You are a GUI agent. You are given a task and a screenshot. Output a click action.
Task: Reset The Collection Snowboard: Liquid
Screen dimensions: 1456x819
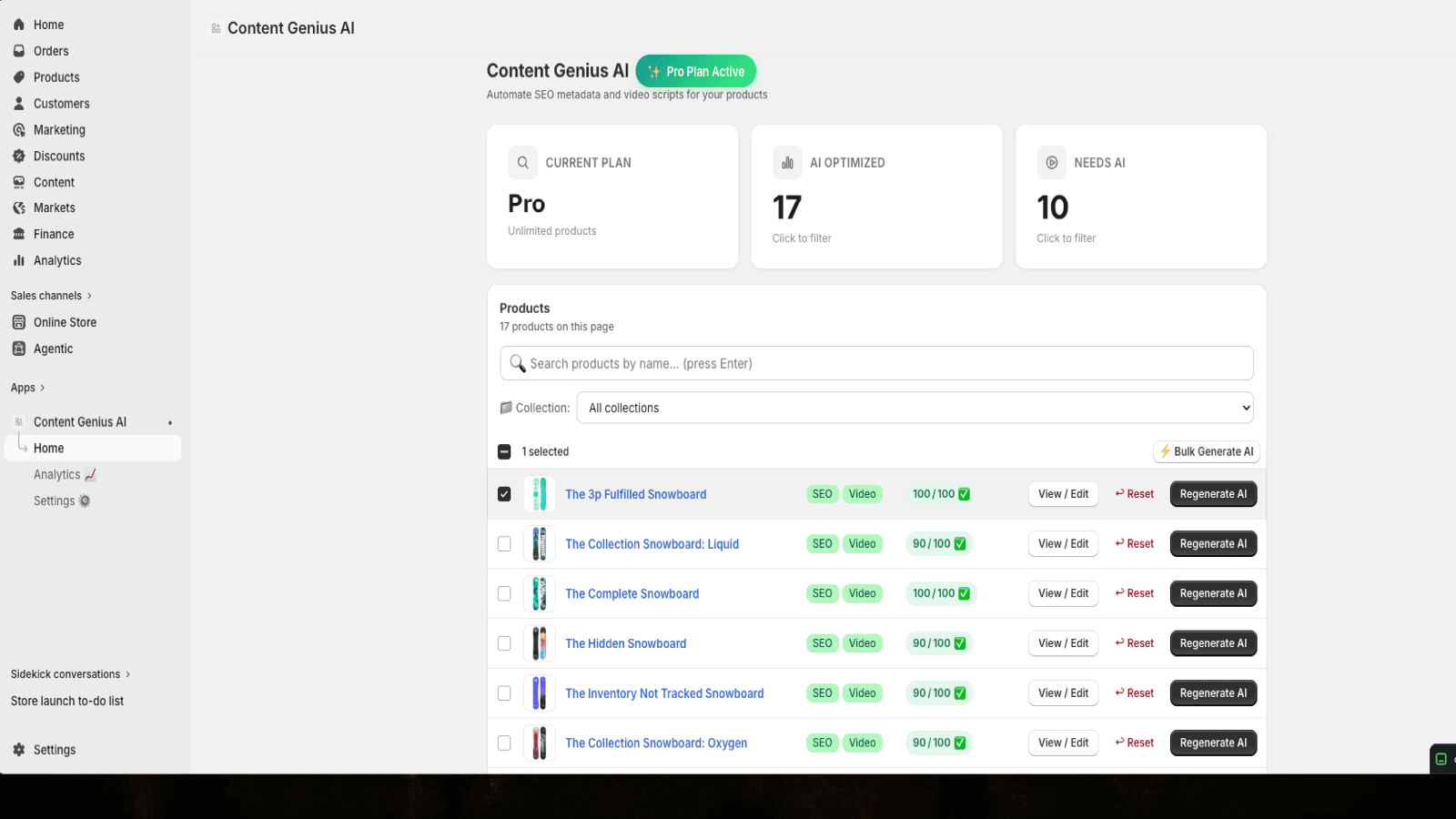(1135, 544)
